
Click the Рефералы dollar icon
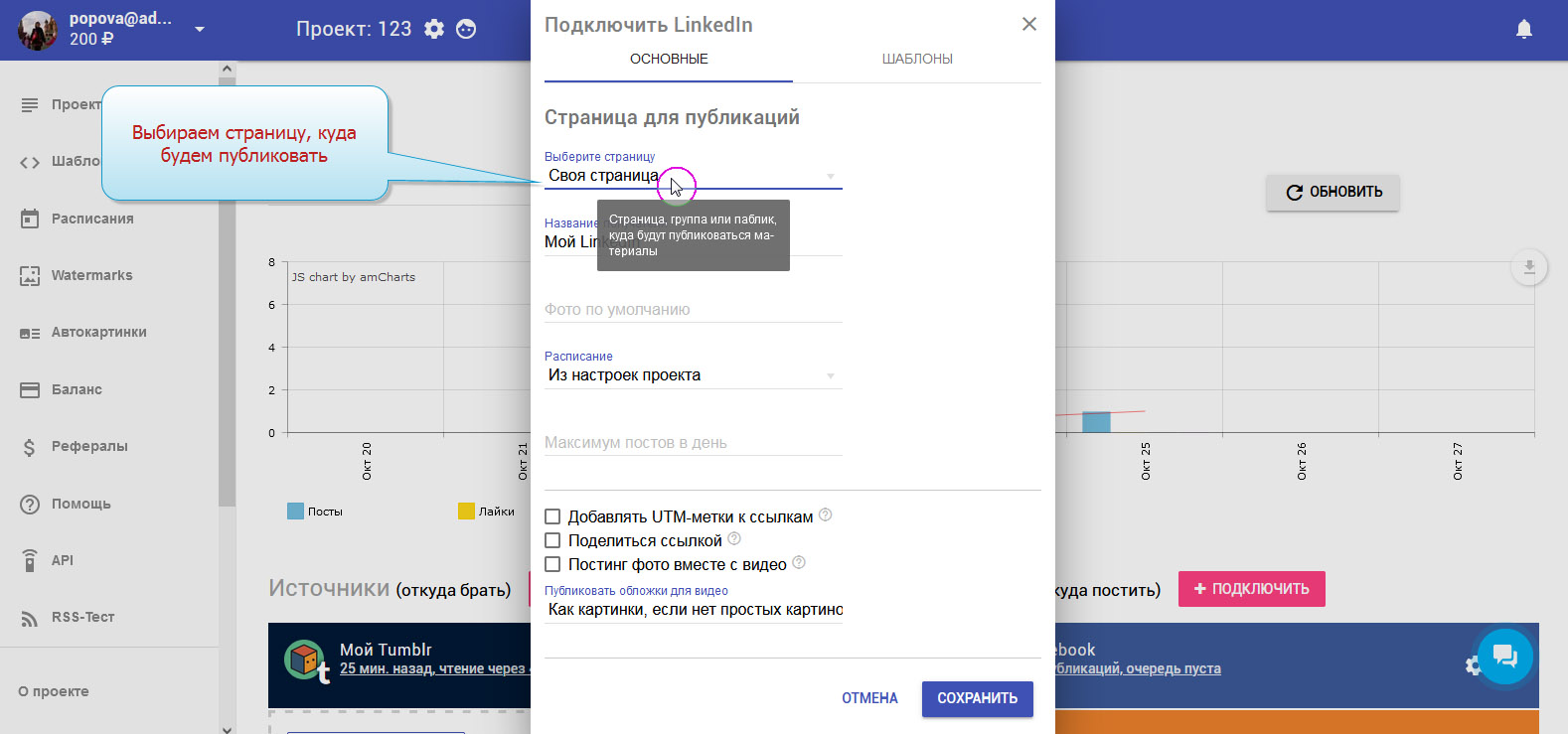pyautogui.click(x=30, y=447)
